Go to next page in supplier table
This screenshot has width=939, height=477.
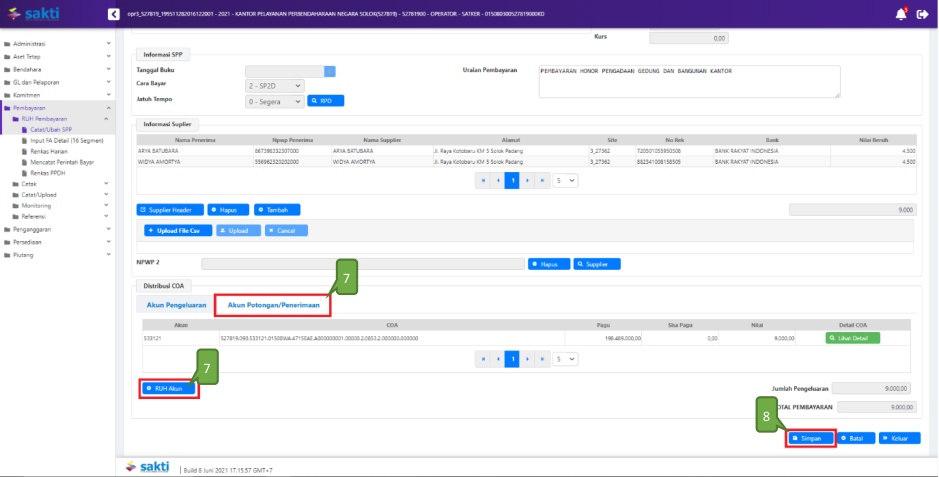click(x=527, y=181)
